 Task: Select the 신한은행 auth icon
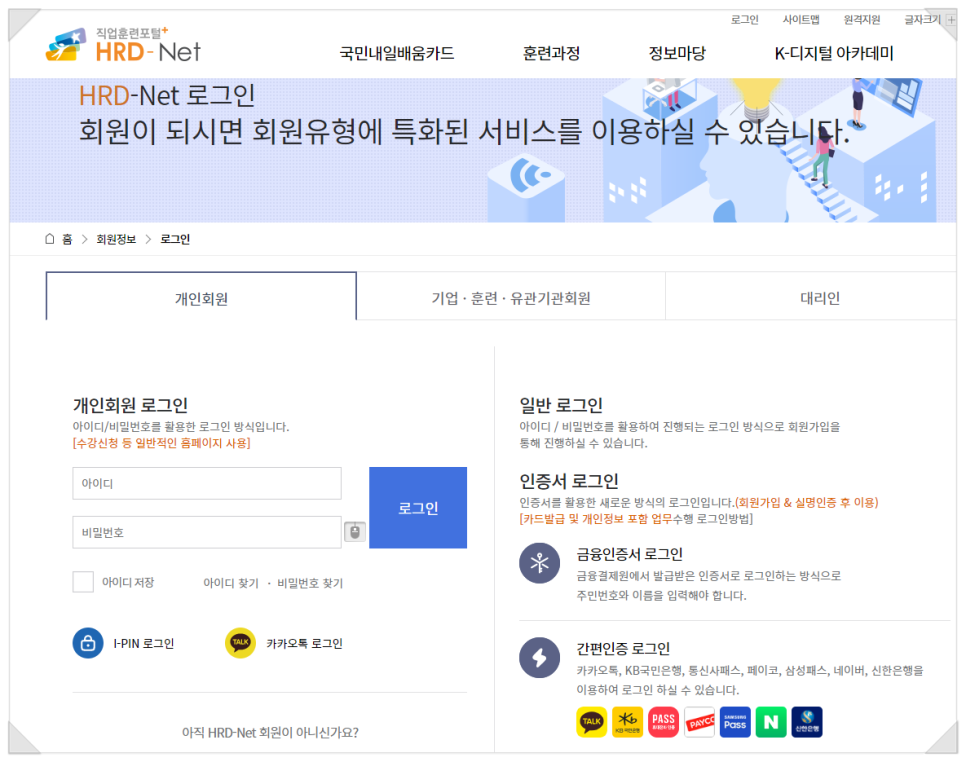point(807,722)
